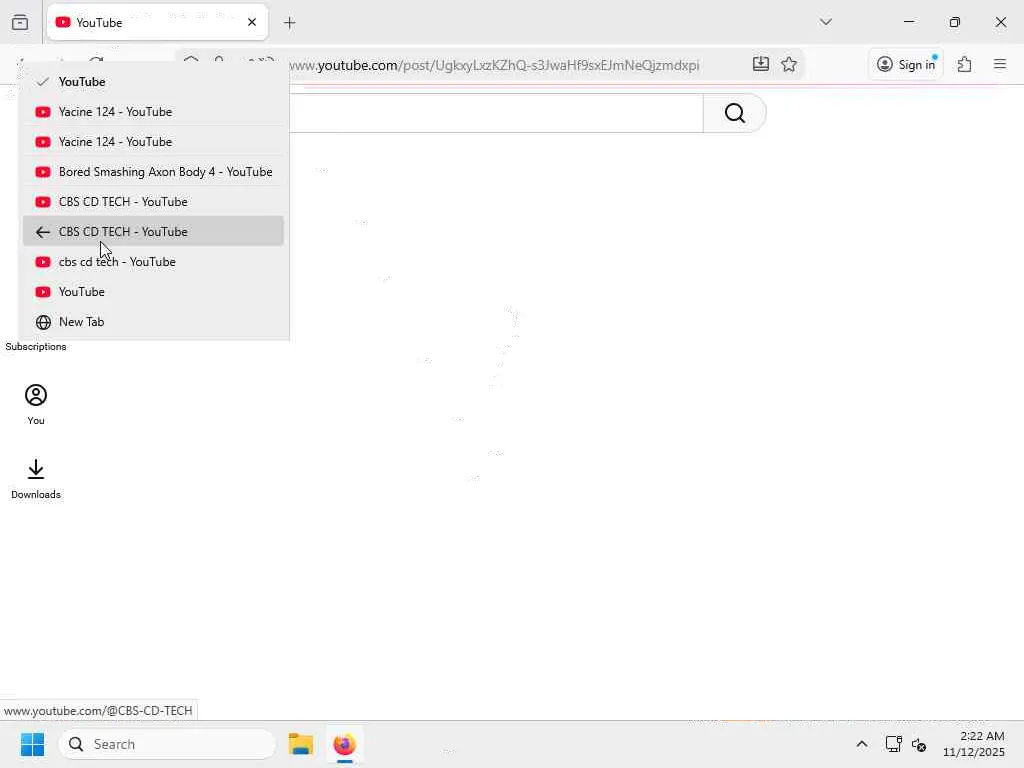
Task: Open 'YouTube' history entry above New Tab
Action: coord(153,291)
